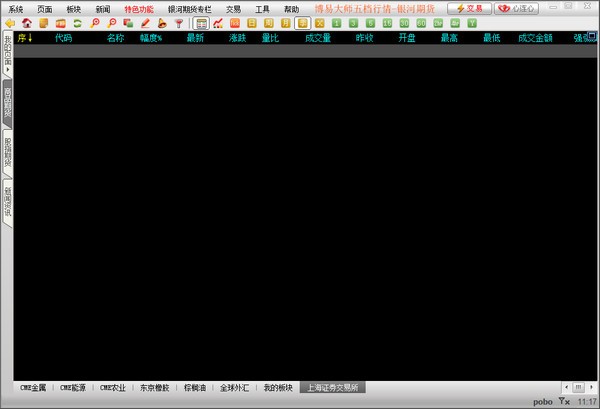Select the 60-minute period icon
600x409 pixels.
[421, 23]
